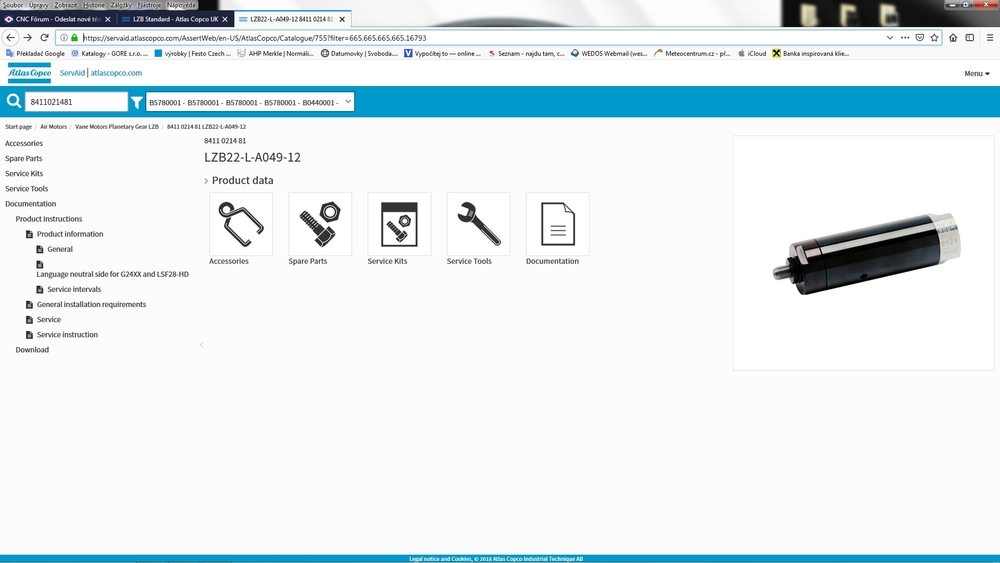This screenshot has width=1000, height=563.
Task: Open the filter code dropdown
Action: click(250, 102)
